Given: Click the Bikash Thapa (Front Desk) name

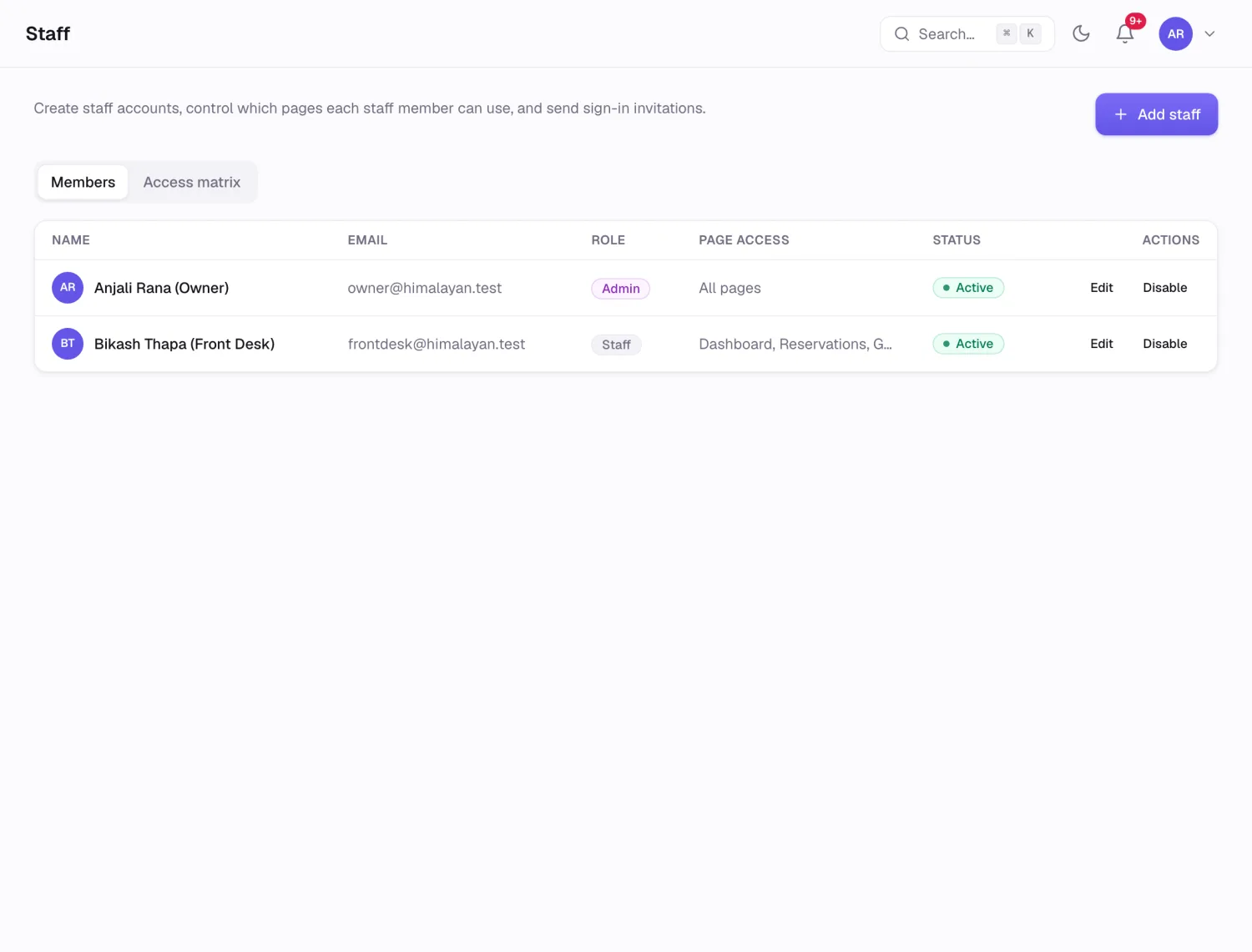Looking at the screenshot, I should [184, 344].
